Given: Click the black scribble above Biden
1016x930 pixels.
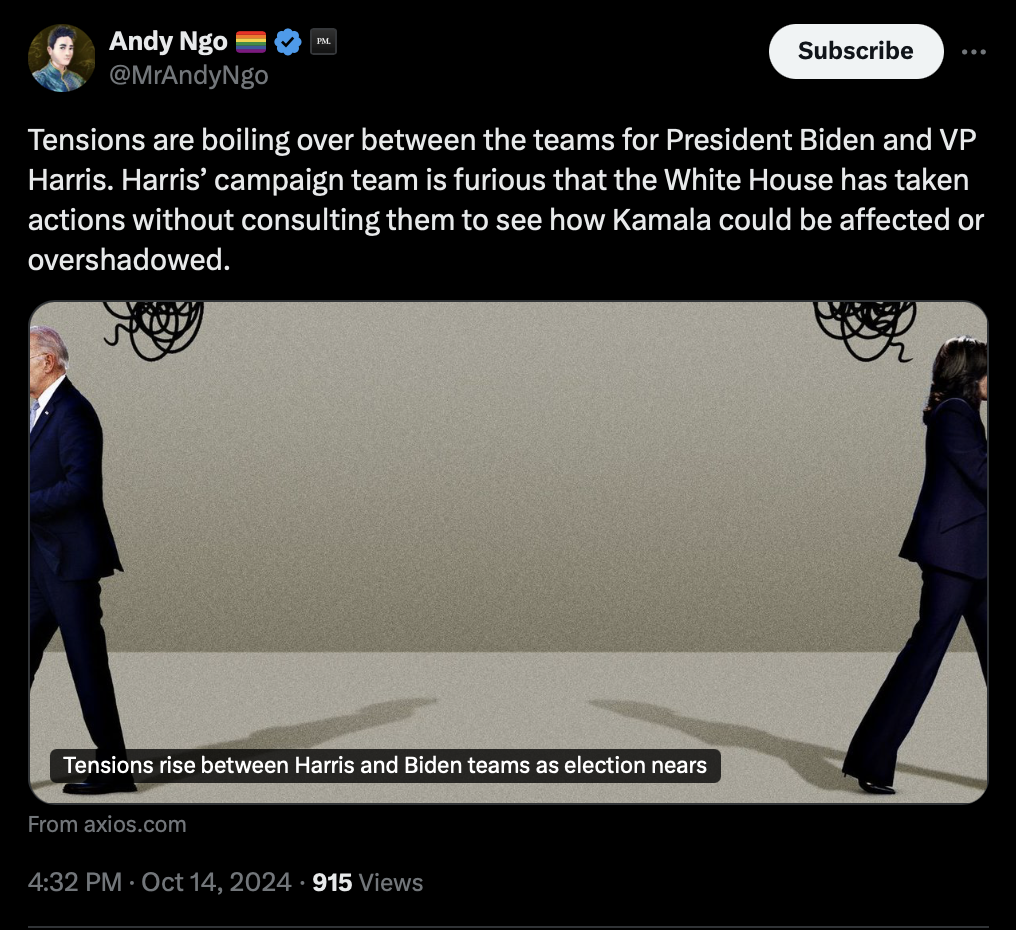Looking at the screenshot, I should [155, 328].
